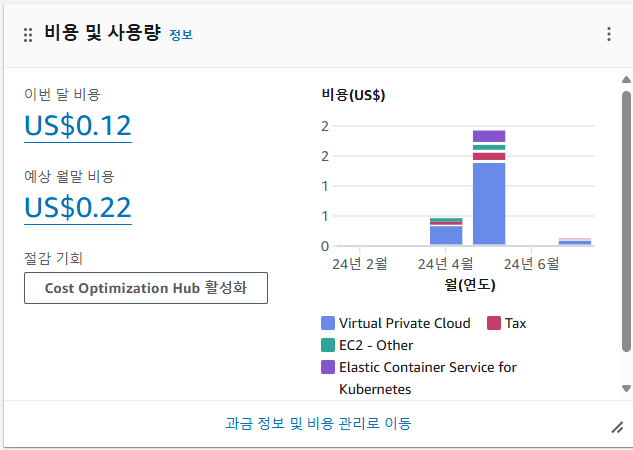Click Cost Optimization Hub 활성화 button

(x=146, y=288)
